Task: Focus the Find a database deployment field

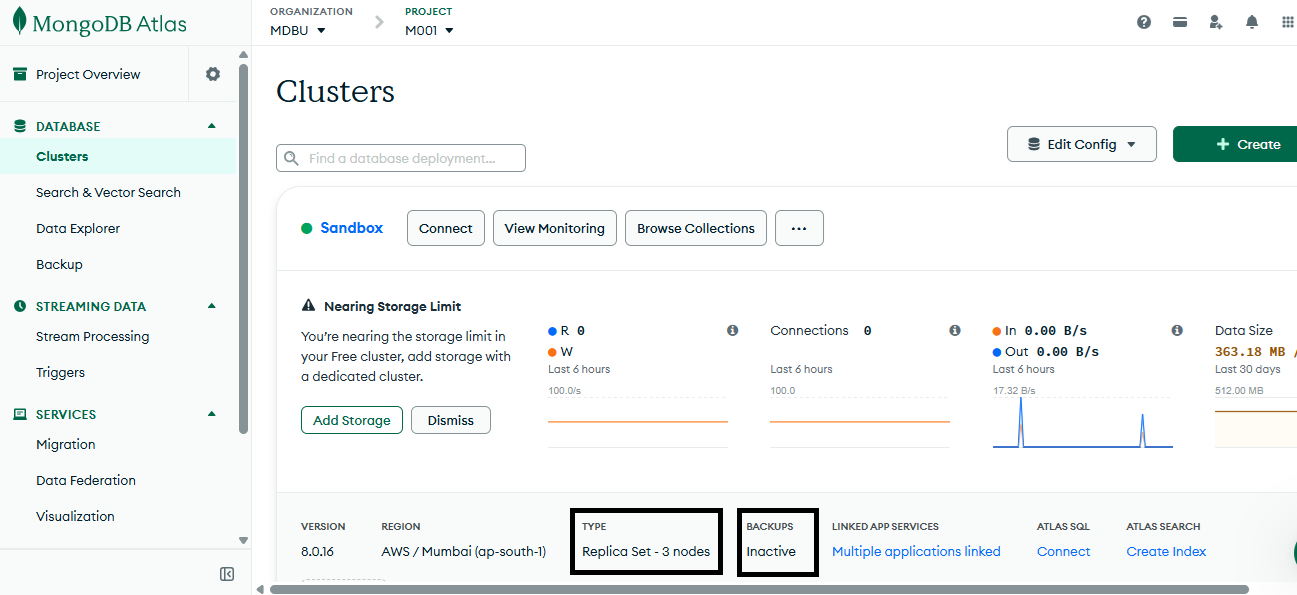Action: [401, 158]
